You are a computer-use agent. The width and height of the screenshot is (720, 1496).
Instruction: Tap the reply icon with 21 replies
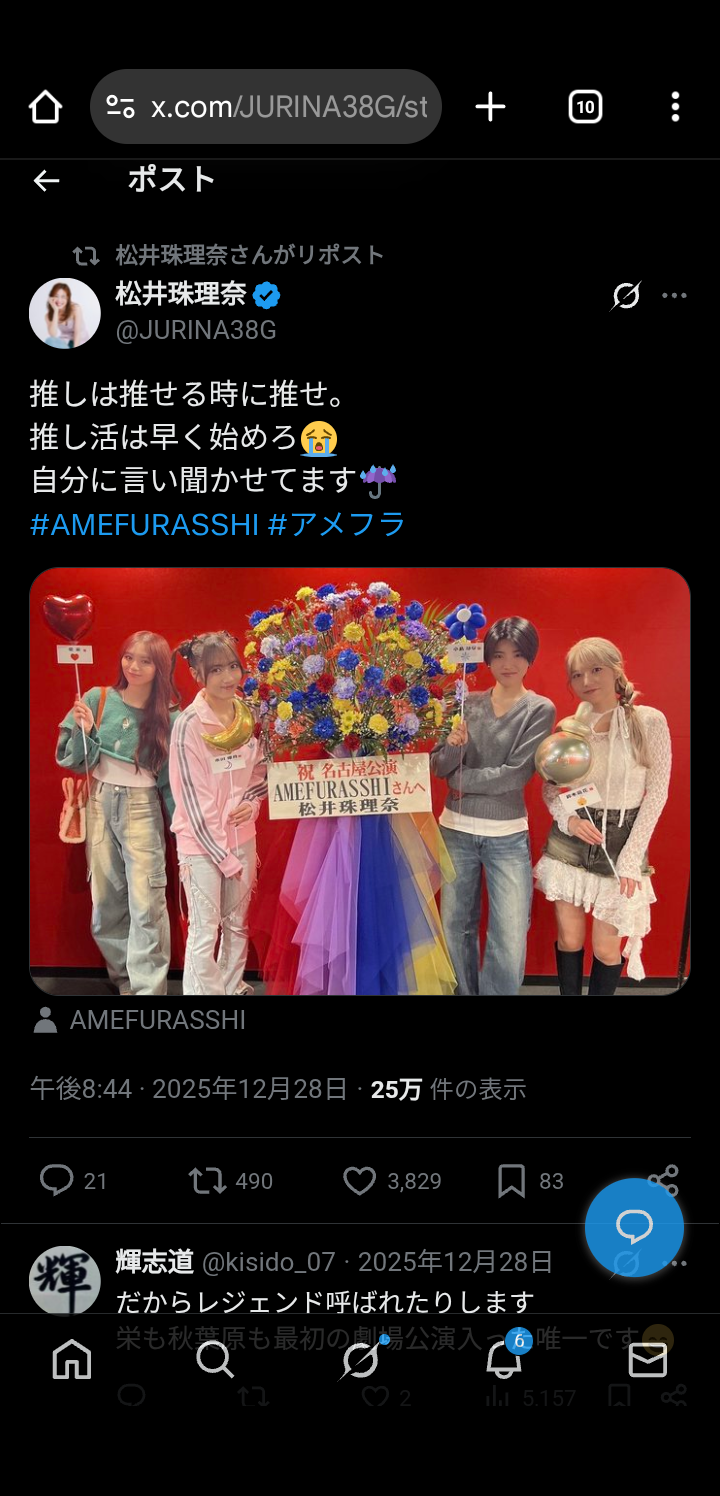coord(57,1181)
